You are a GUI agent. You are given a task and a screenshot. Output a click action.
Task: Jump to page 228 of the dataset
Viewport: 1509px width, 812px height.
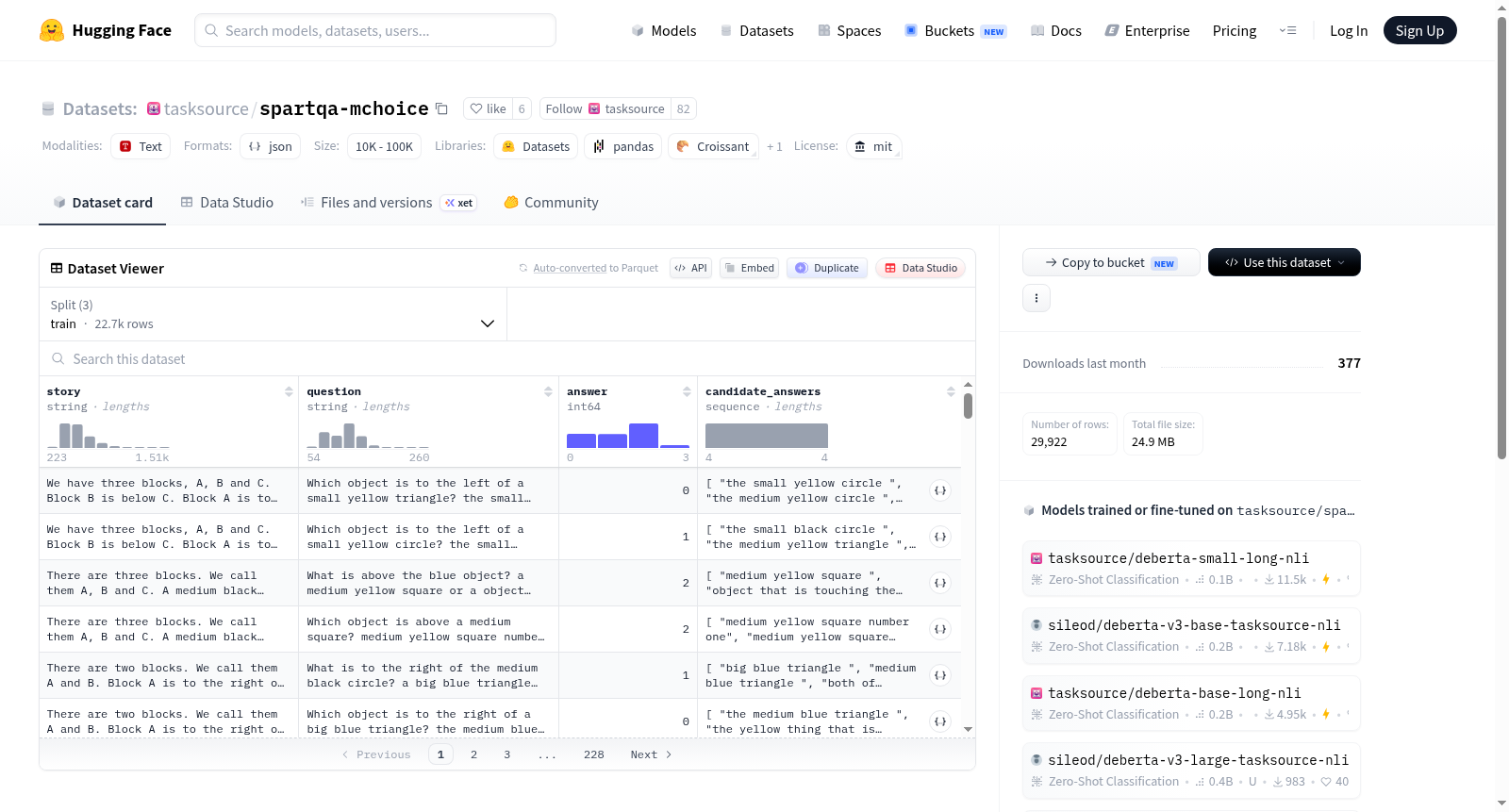(593, 754)
